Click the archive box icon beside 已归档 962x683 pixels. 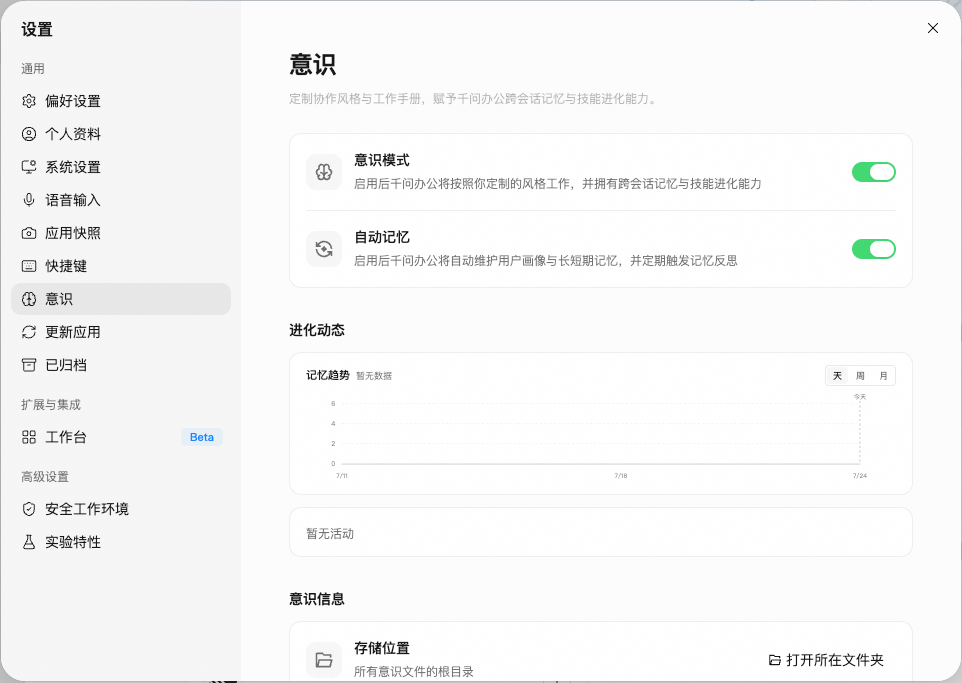(x=29, y=365)
